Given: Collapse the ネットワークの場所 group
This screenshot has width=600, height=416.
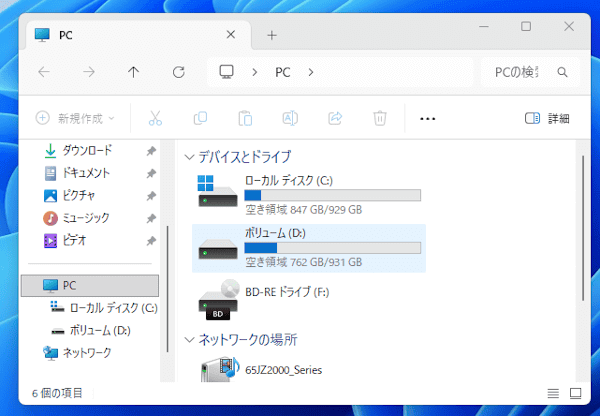Looking at the screenshot, I should click(189, 339).
